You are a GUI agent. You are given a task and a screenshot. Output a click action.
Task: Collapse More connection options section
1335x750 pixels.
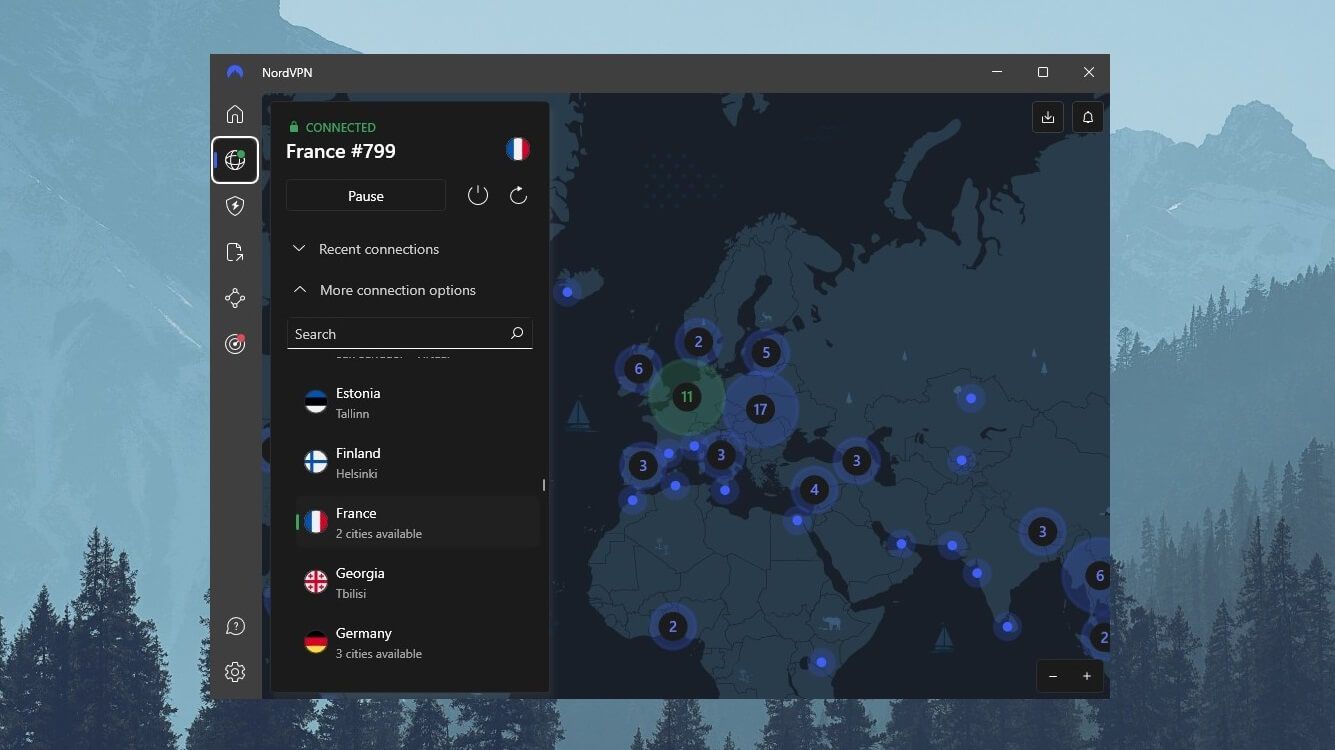(384, 290)
